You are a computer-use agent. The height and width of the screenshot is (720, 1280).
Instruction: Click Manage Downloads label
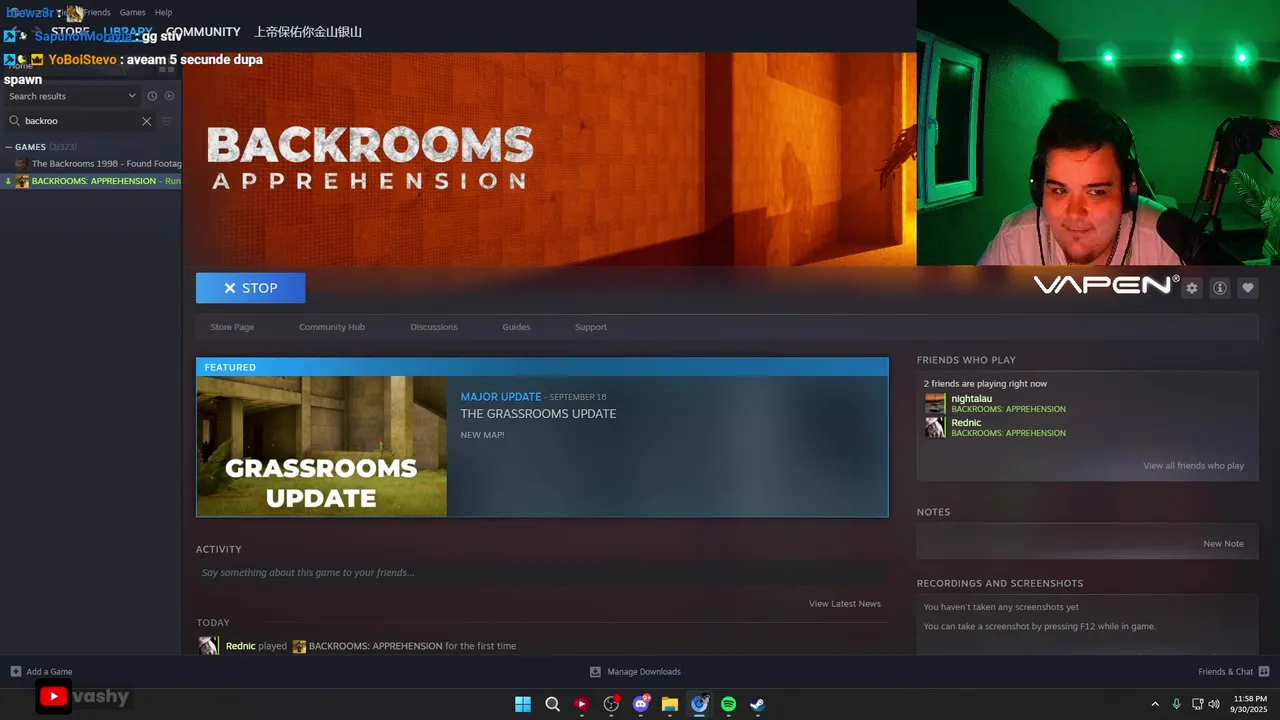(644, 672)
